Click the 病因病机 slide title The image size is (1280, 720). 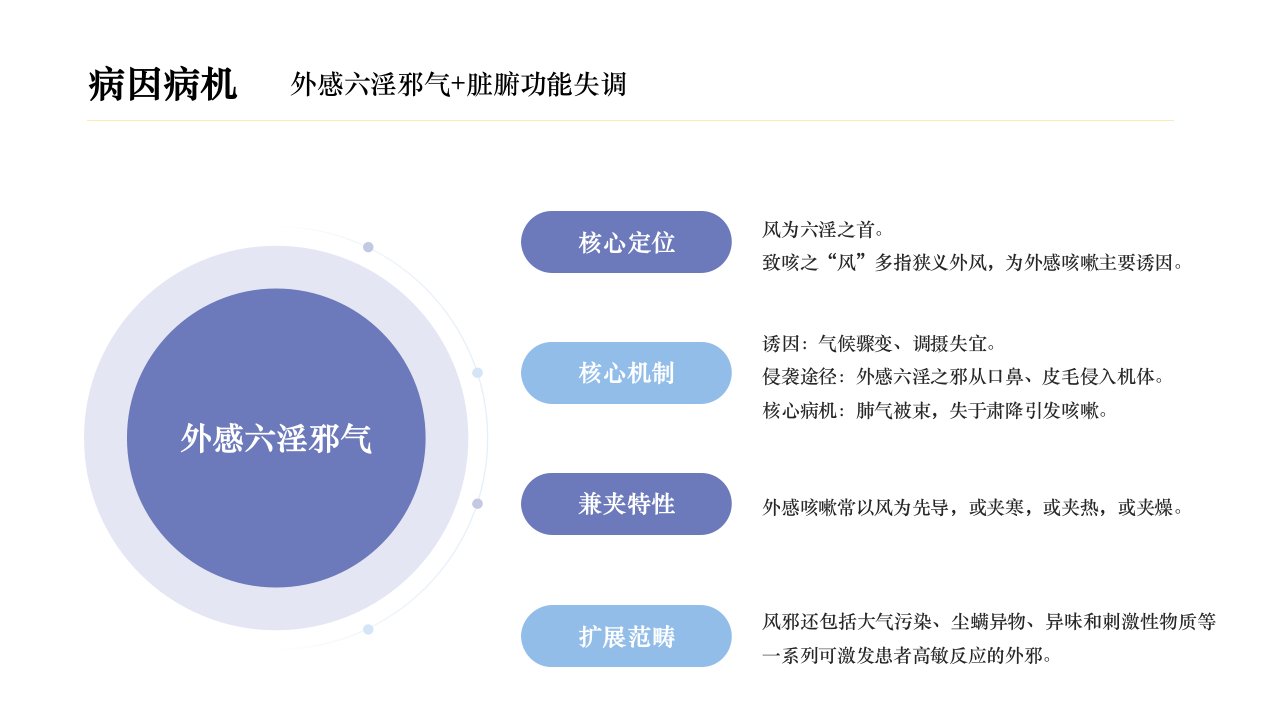pyautogui.click(x=162, y=85)
